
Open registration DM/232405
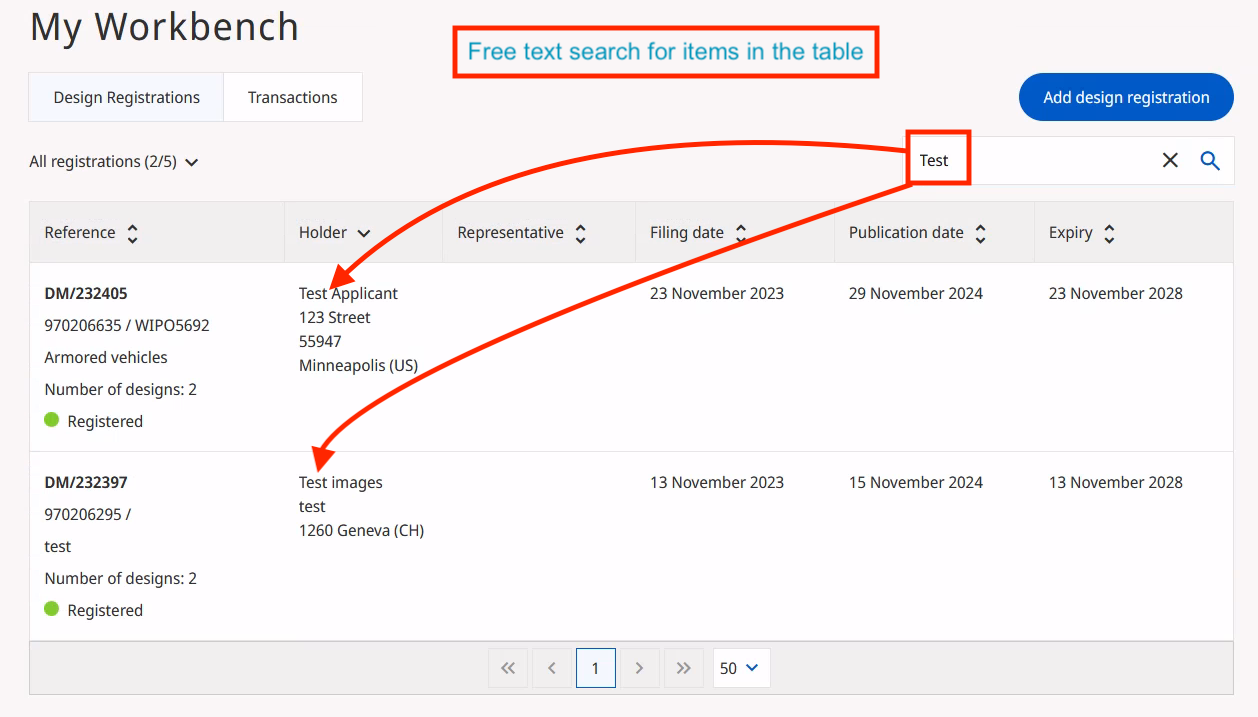(x=86, y=294)
